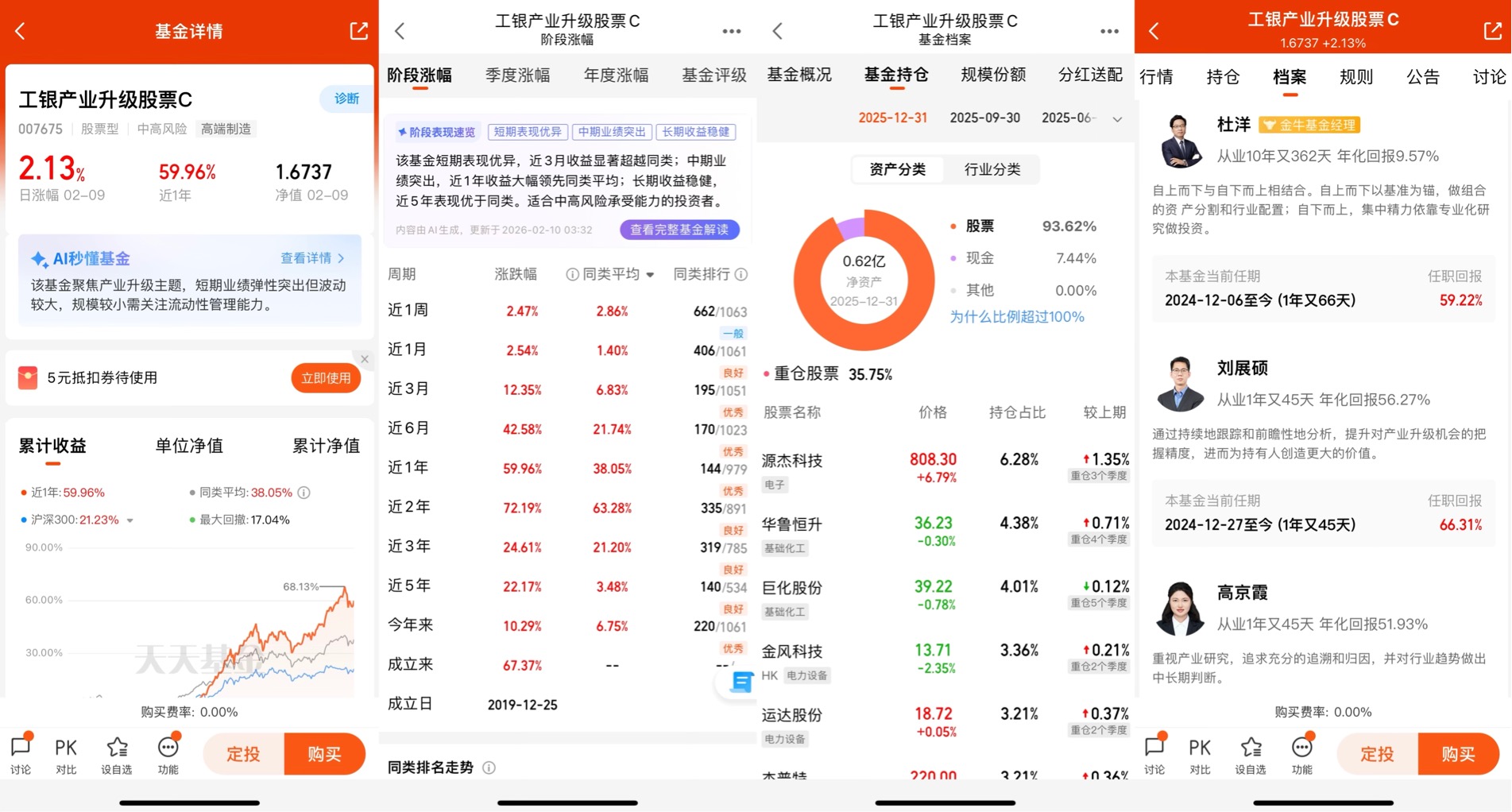Go back from the 阶段涨幅 screen
This screenshot has height=812, width=1512.
(400, 31)
